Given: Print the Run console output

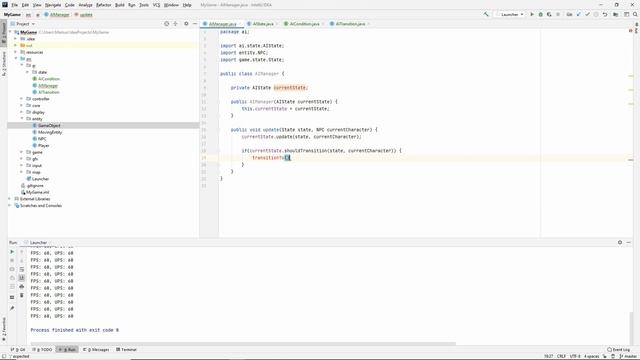Looking at the screenshot, I should [22, 286].
